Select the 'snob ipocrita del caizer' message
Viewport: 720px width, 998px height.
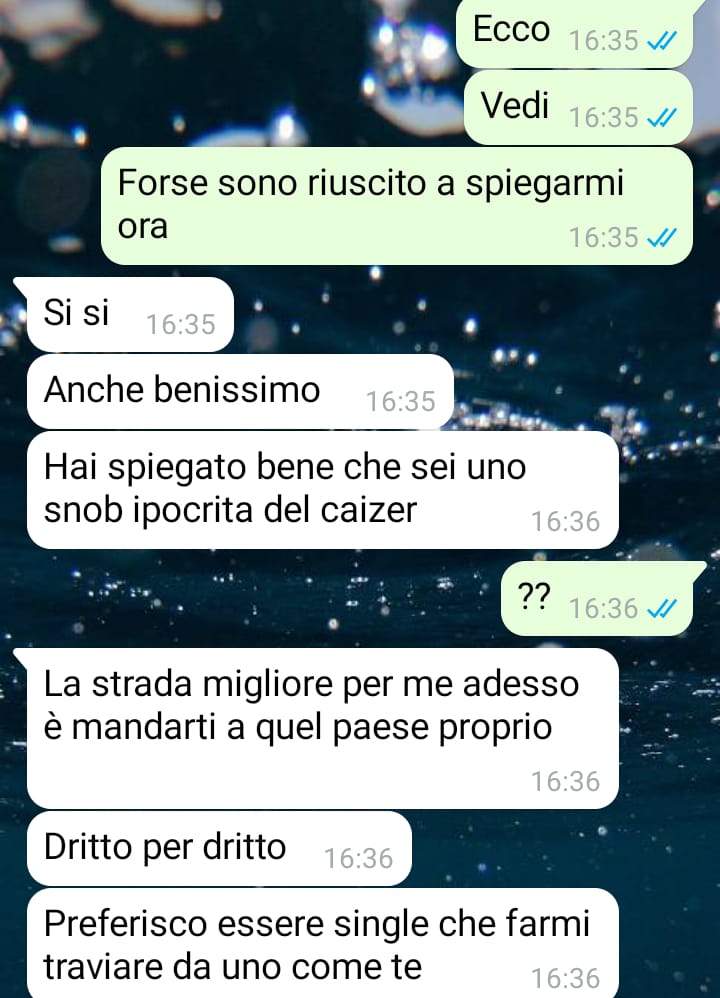coord(323,490)
